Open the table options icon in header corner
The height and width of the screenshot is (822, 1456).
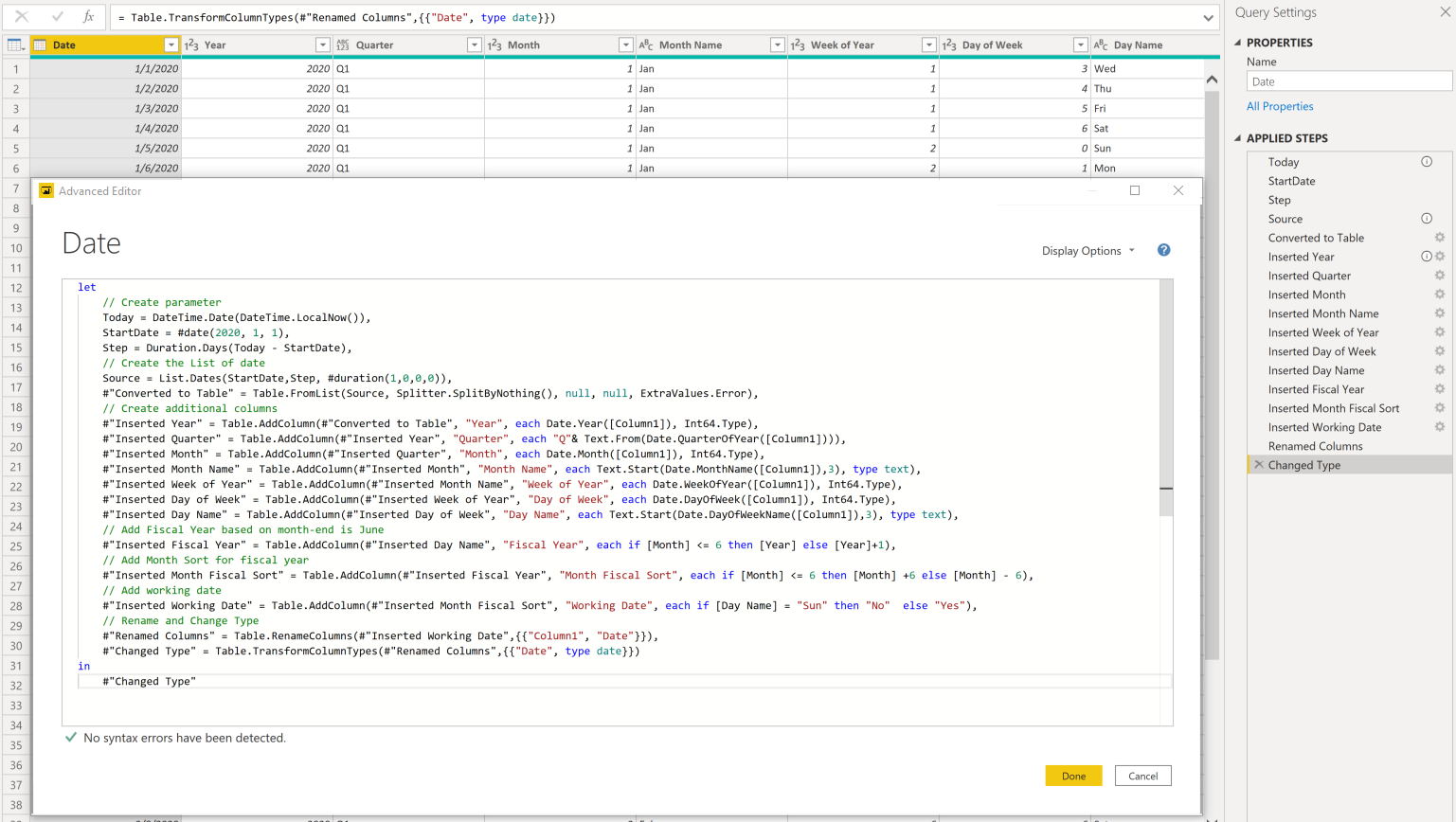point(15,45)
